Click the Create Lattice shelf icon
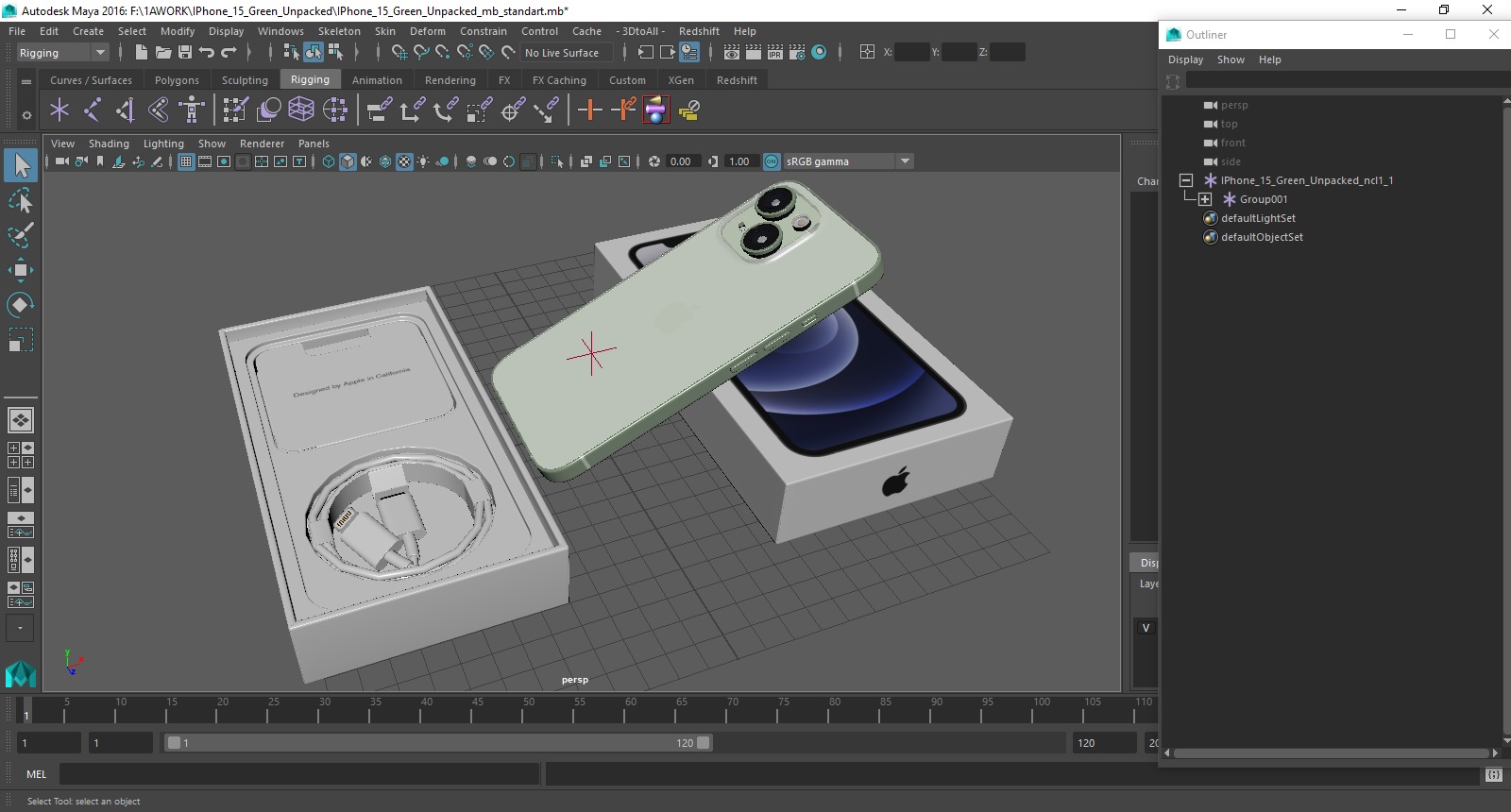1511x812 pixels. pyautogui.click(x=301, y=110)
